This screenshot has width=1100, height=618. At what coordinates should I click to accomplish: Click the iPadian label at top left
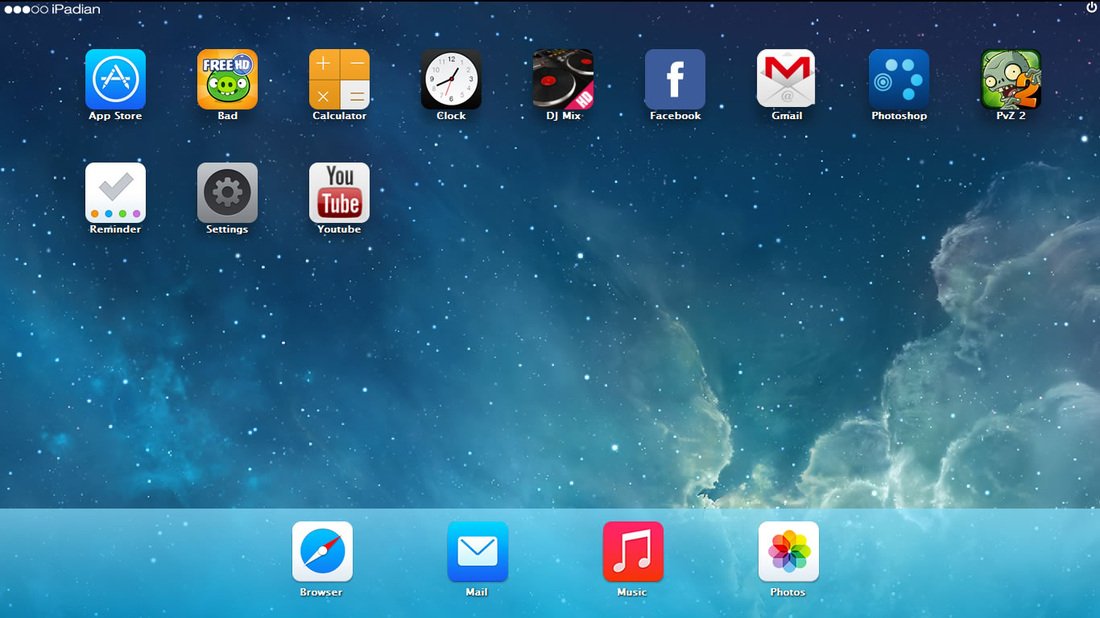75,8
